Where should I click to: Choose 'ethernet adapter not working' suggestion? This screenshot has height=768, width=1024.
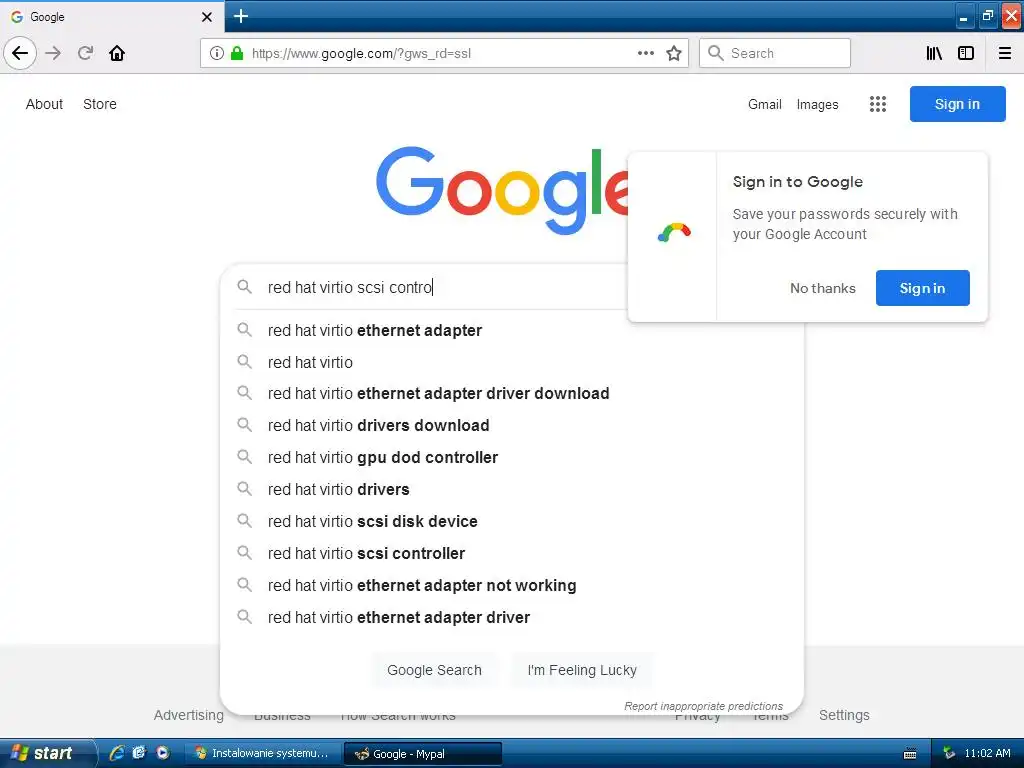(512, 585)
